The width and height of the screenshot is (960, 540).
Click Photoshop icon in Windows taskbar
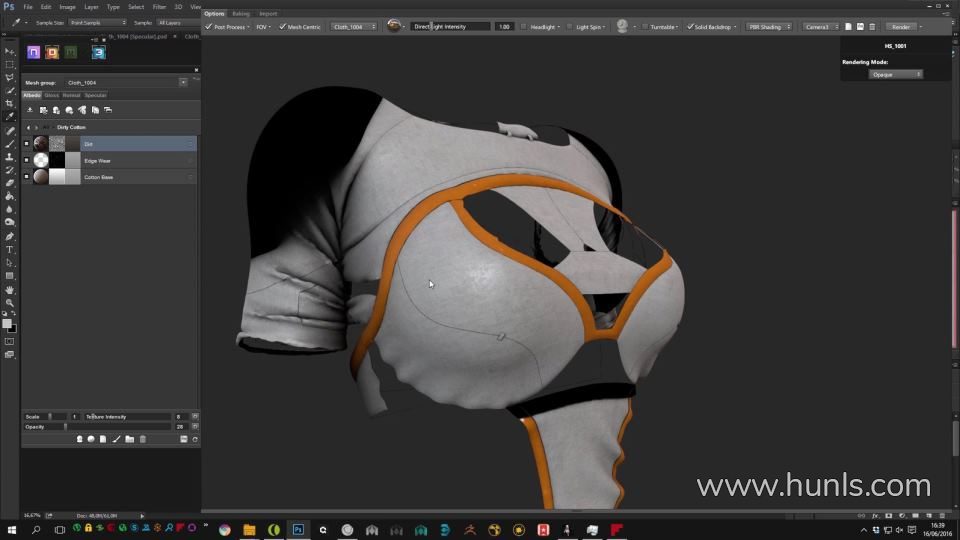click(x=298, y=530)
